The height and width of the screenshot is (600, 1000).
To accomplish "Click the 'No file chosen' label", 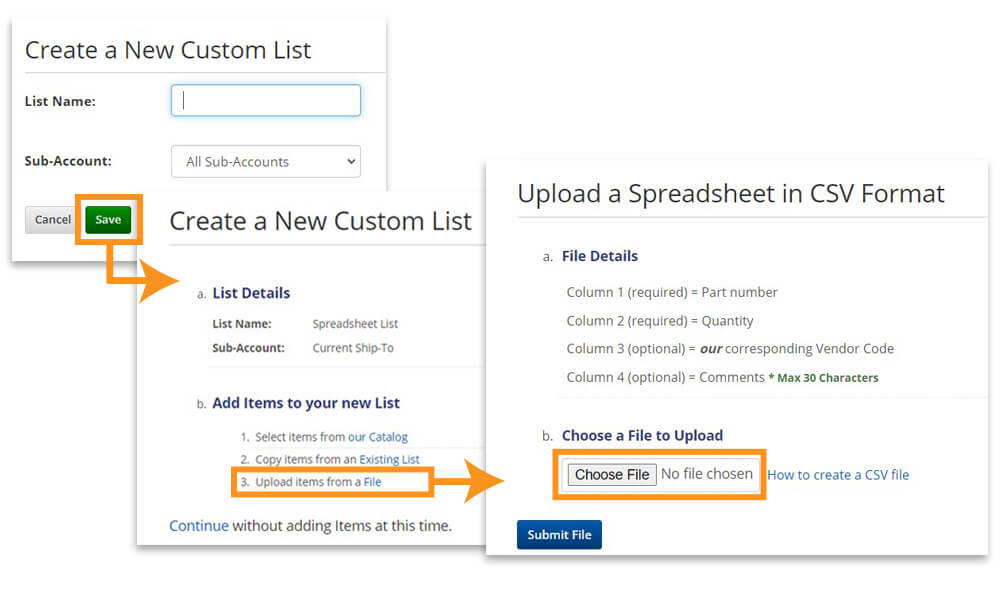I will (707, 474).
